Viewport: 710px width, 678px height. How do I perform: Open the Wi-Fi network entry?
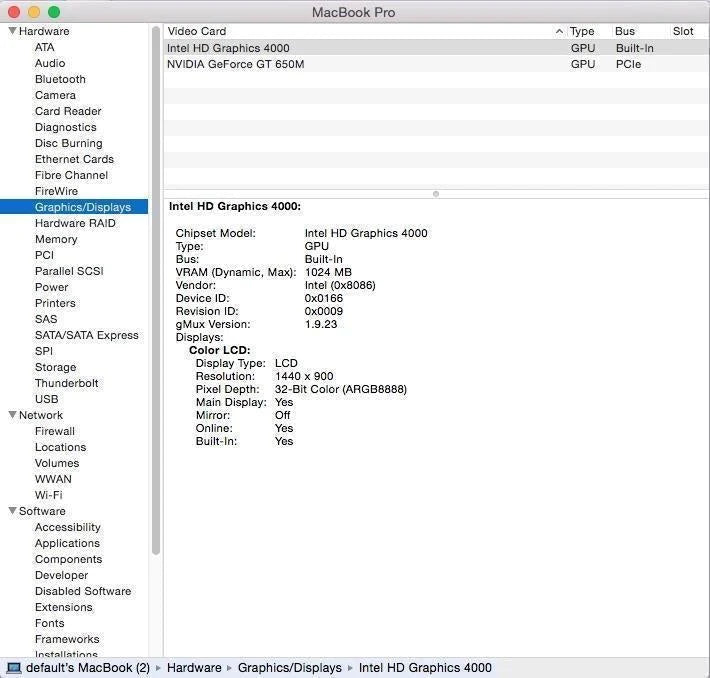coord(49,495)
